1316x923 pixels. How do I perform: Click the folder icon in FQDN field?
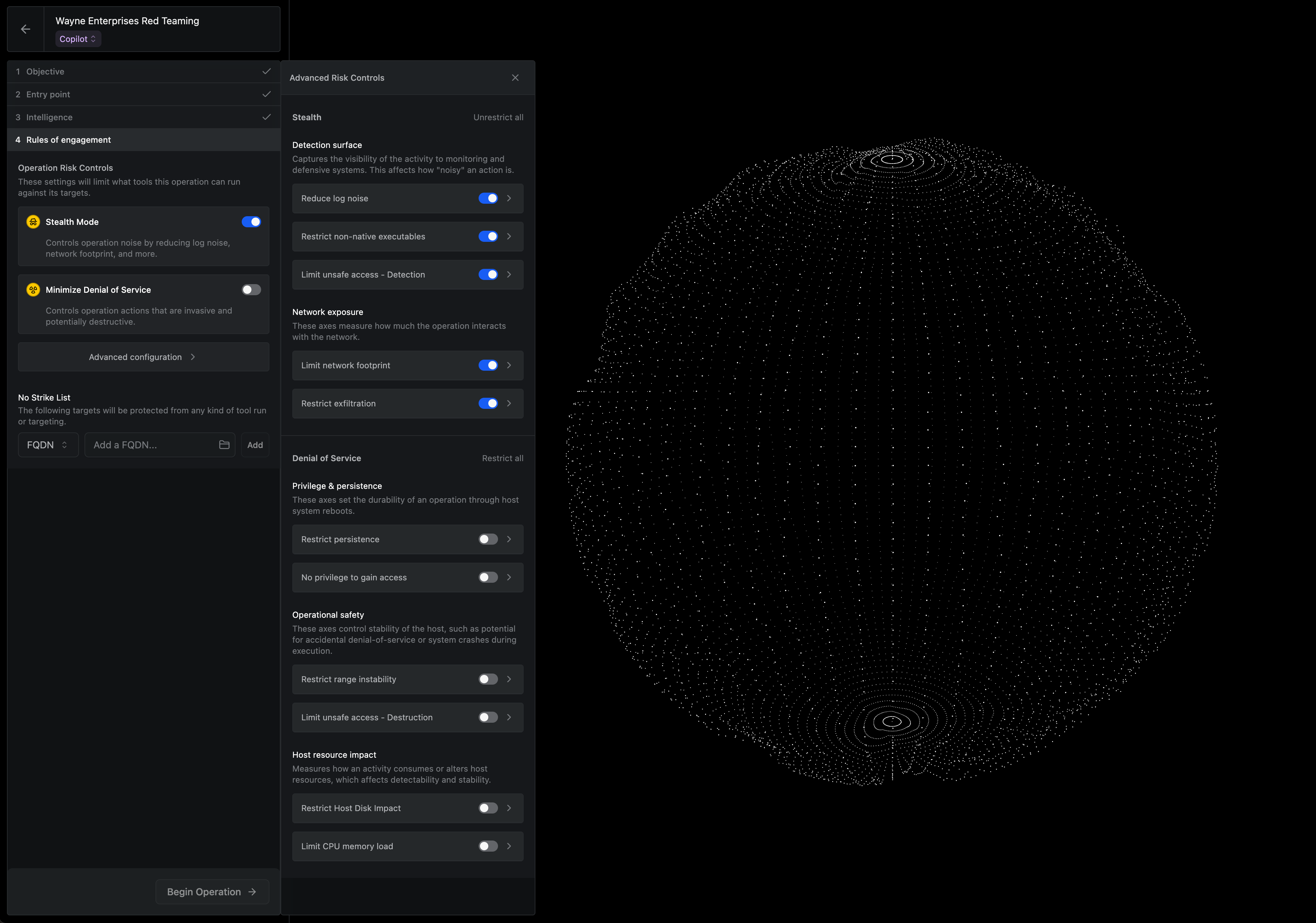[x=224, y=445]
